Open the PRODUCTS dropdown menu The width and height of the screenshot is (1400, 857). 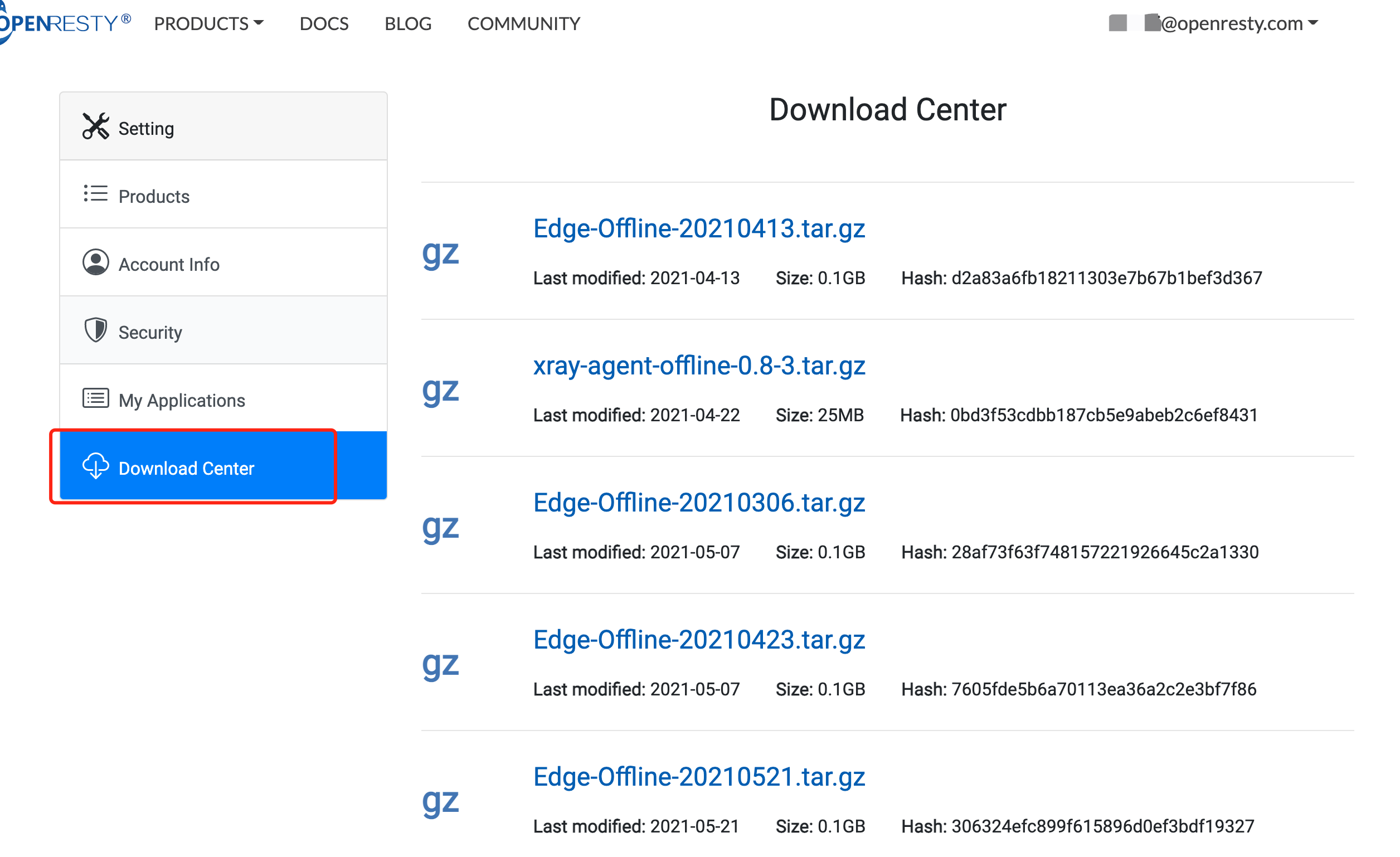pyautogui.click(x=208, y=23)
